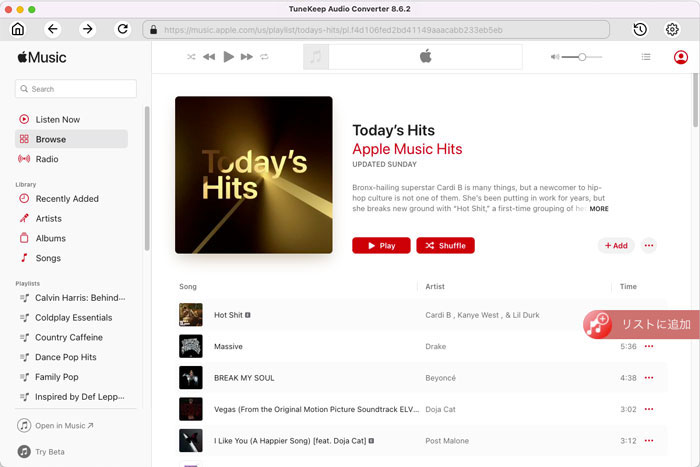Open settings gear icon
700x467 pixels.
pyautogui.click(x=672, y=29)
